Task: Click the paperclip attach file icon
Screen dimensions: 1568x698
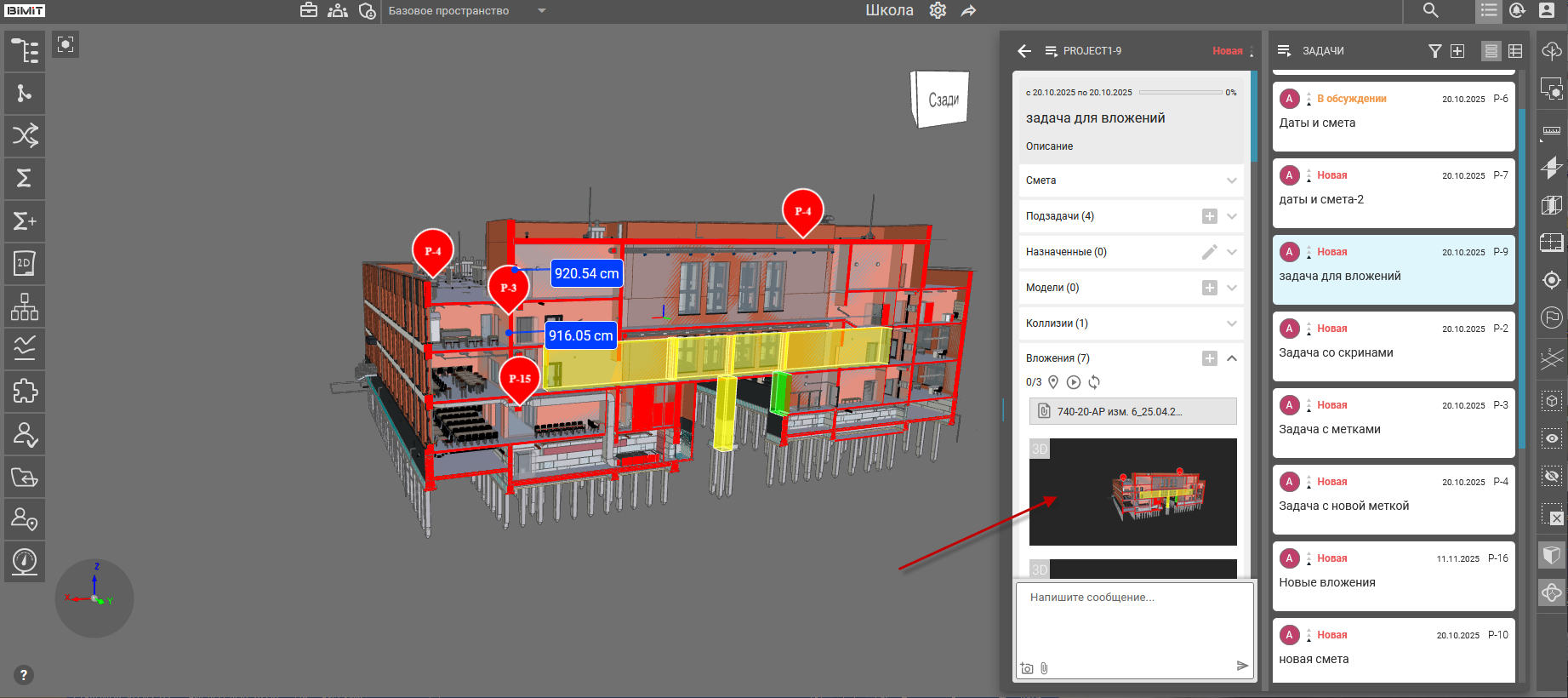Action: point(1044,668)
